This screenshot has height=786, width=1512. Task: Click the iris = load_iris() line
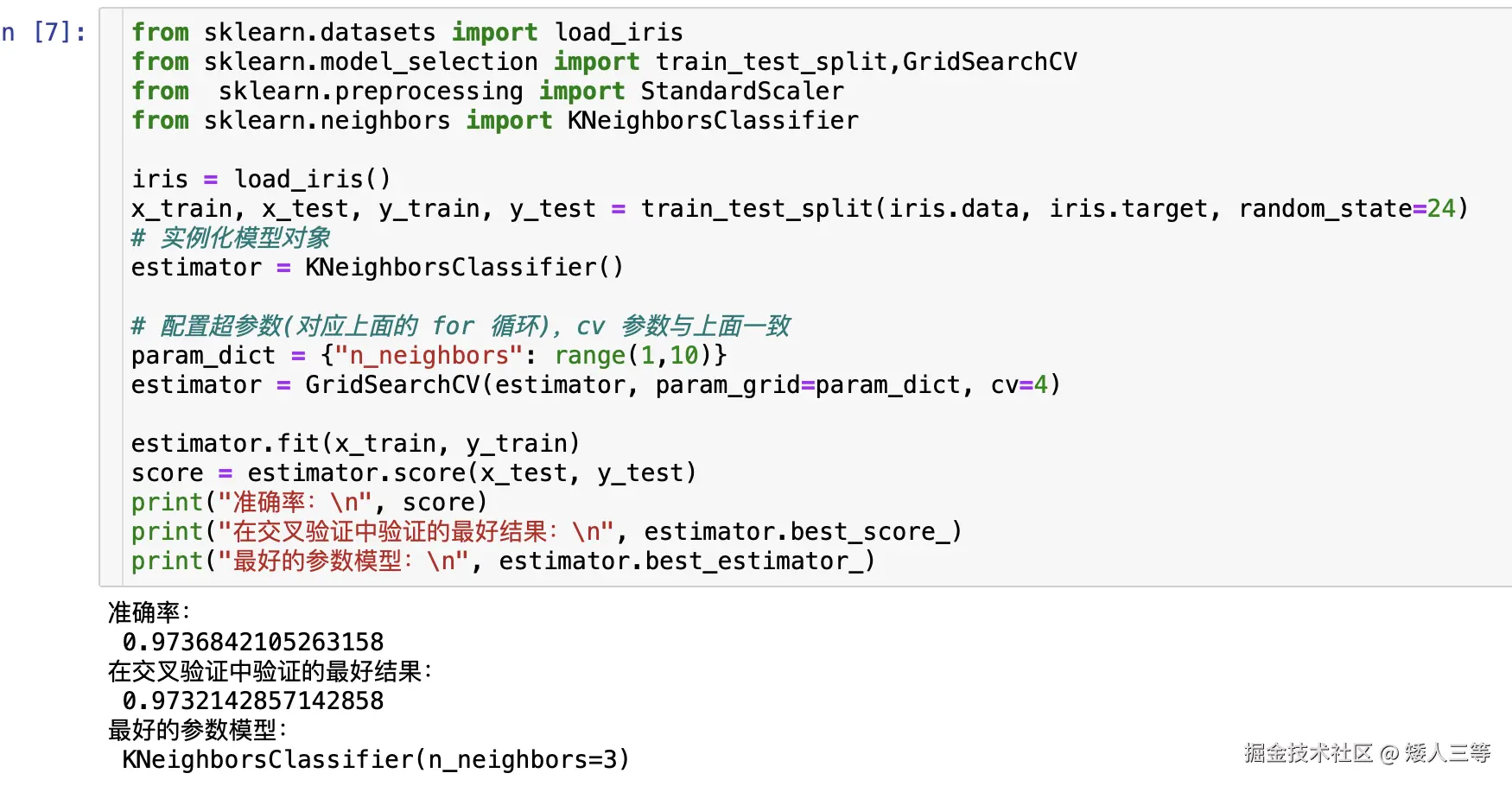[261, 180]
